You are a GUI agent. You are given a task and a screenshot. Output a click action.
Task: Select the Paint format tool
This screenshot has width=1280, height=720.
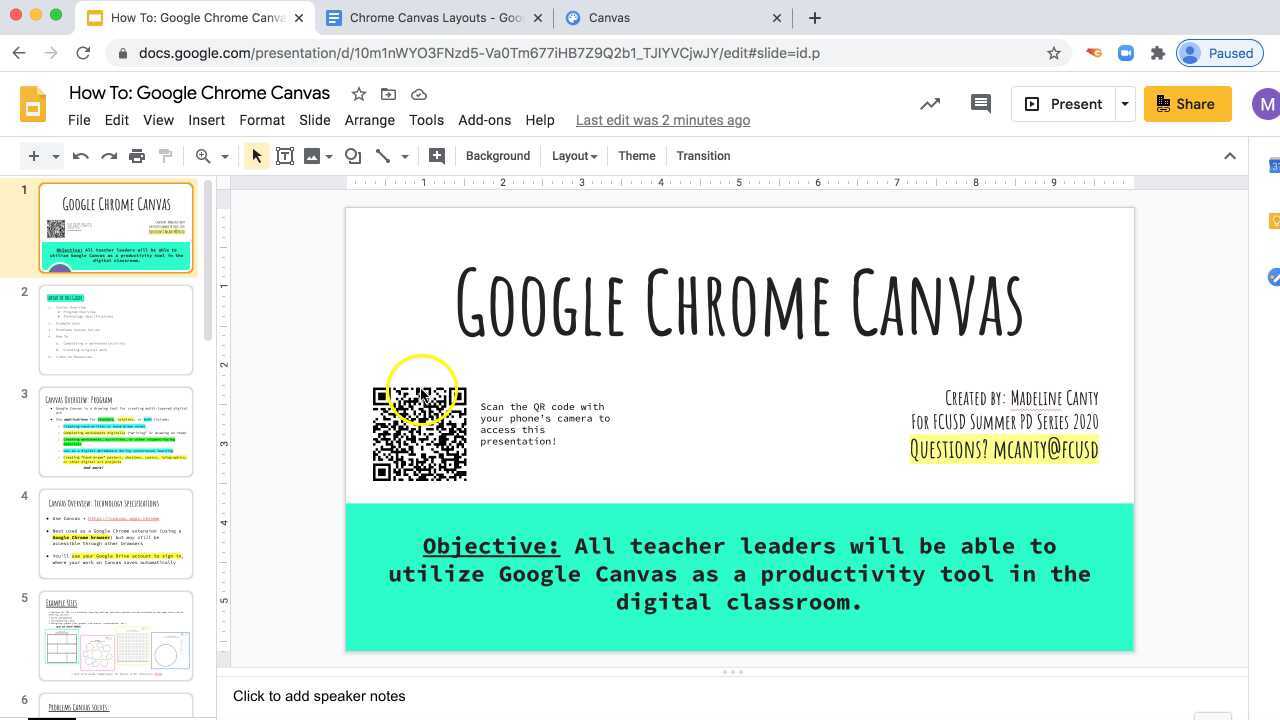click(x=165, y=155)
